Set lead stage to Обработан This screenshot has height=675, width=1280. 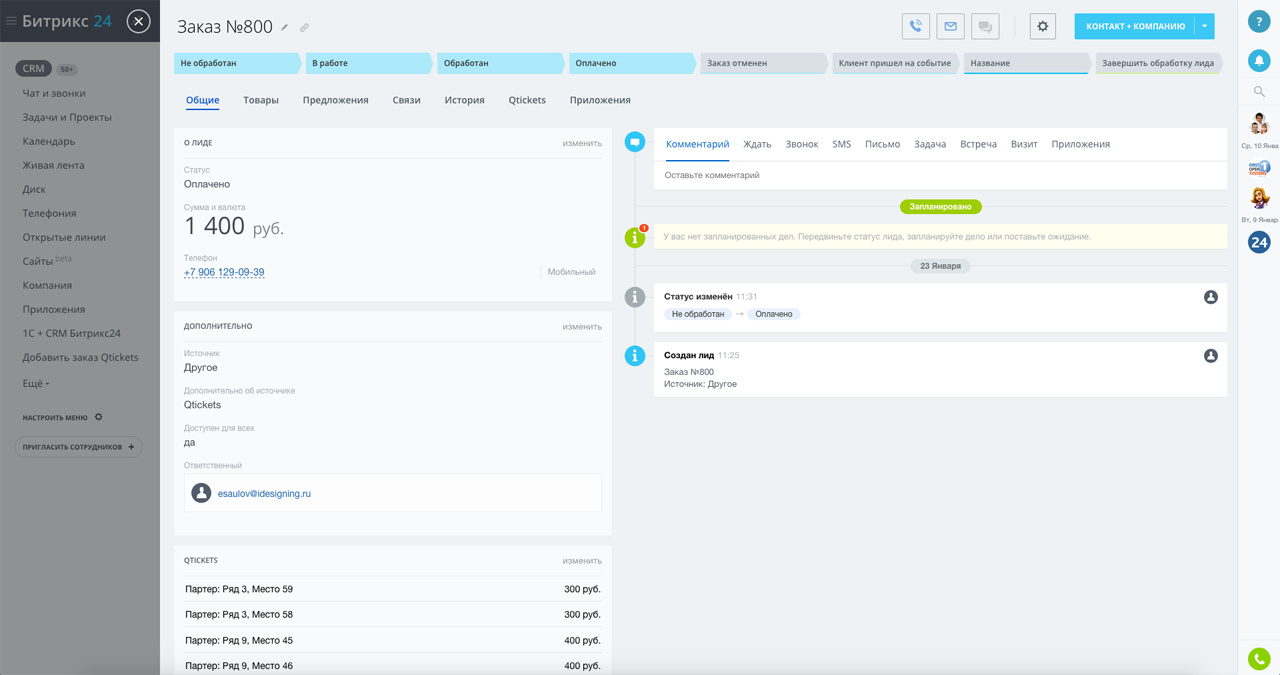coord(498,63)
